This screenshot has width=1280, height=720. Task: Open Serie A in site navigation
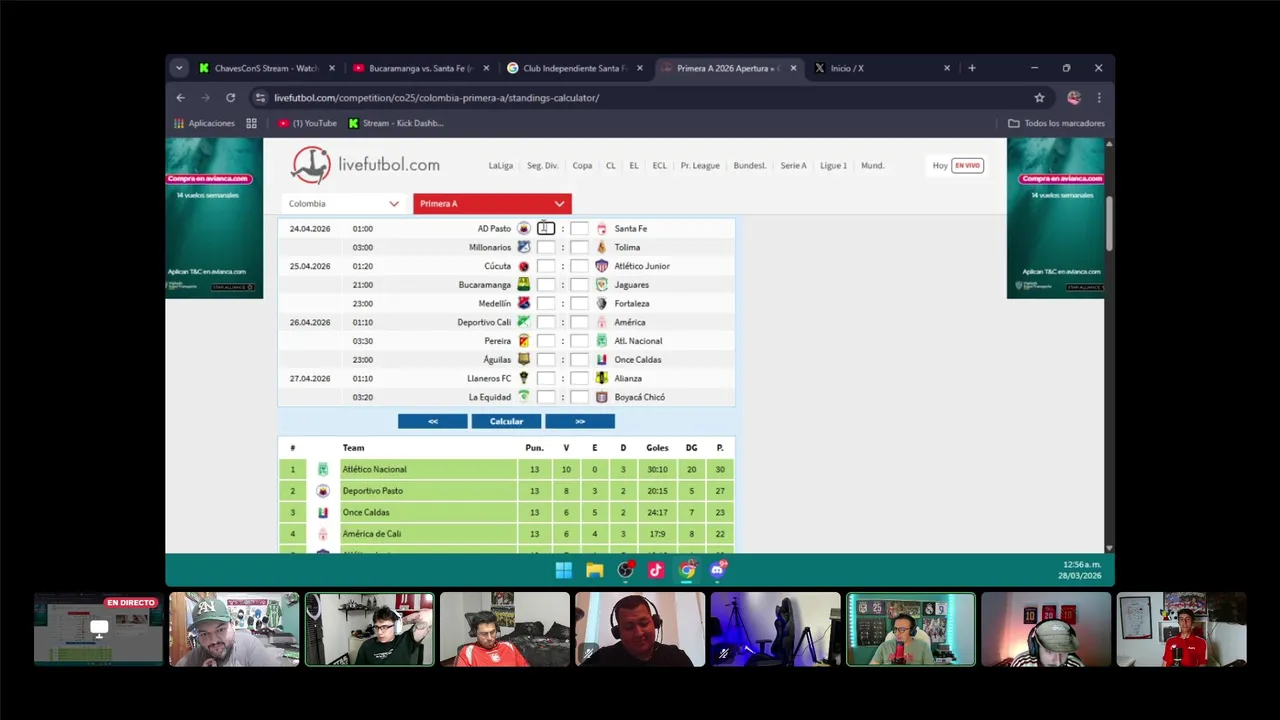tap(793, 166)
